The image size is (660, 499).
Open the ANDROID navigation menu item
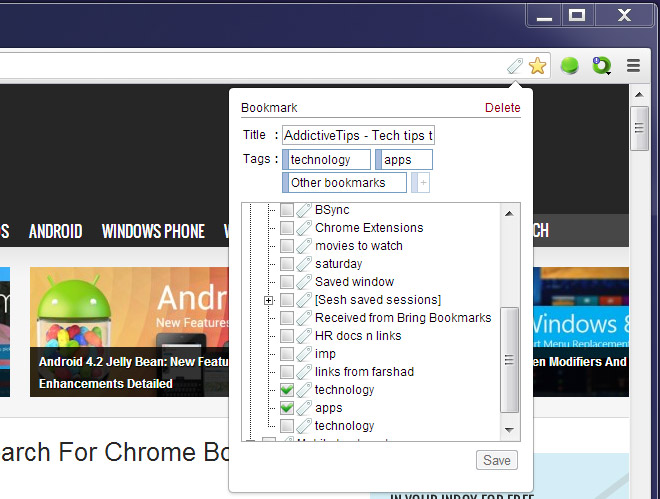pos(56,231)
